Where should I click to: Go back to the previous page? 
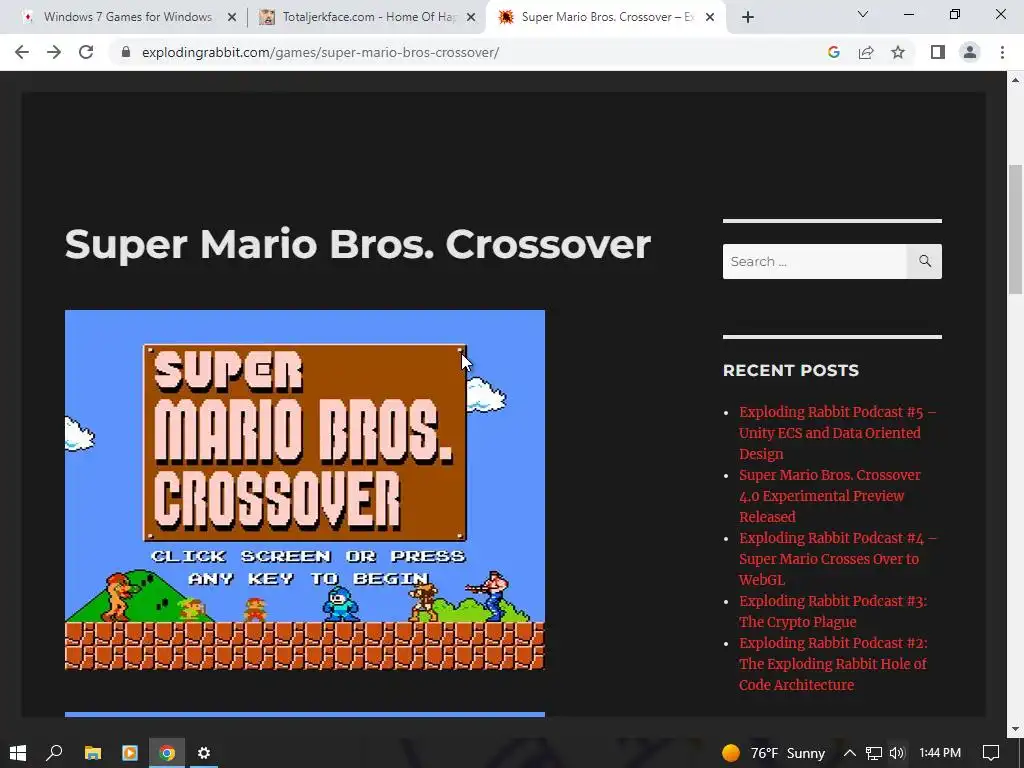pyautogui.click(x=22, y=52)
